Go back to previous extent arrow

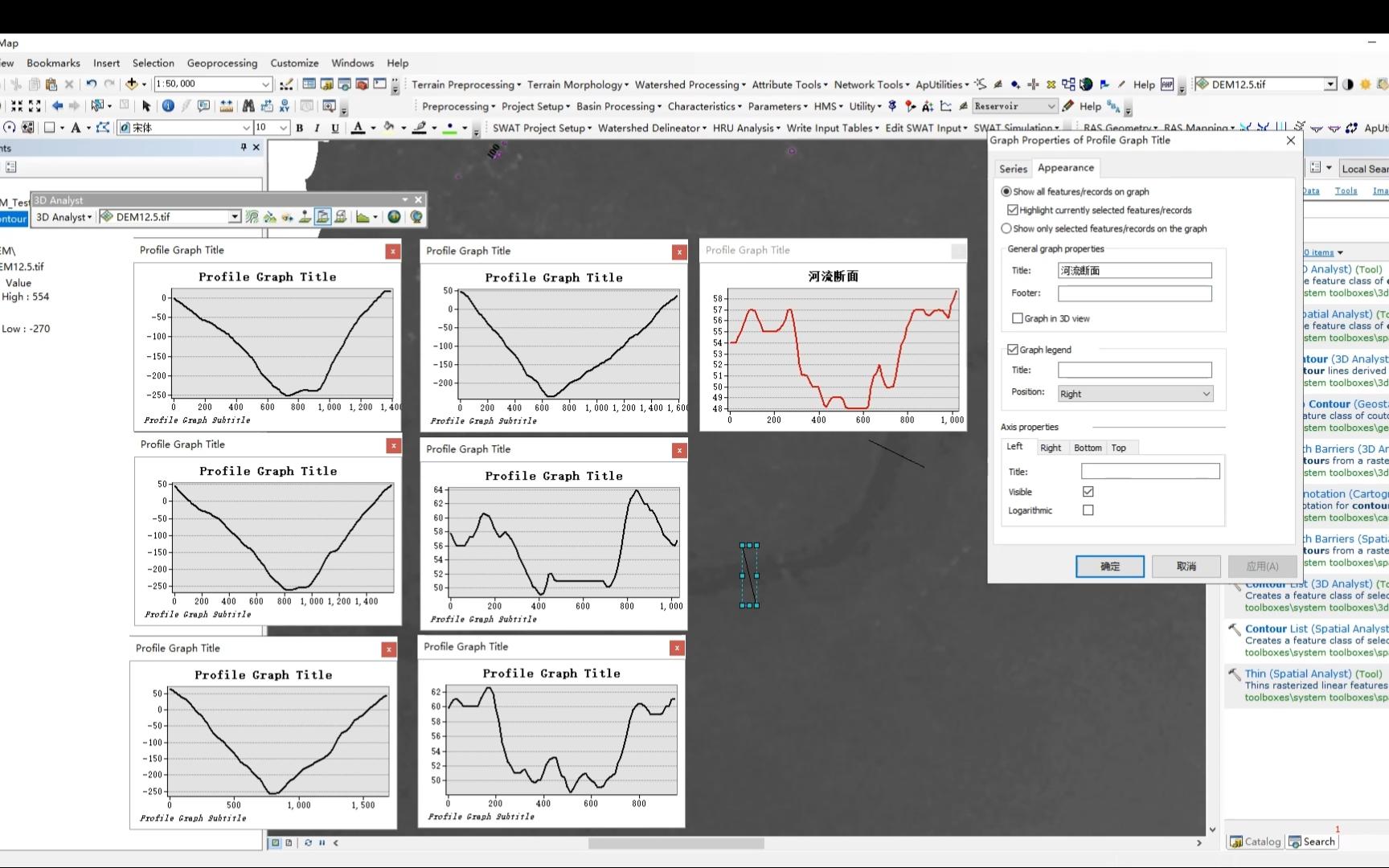pyautogui.click(x=58, y=105)
